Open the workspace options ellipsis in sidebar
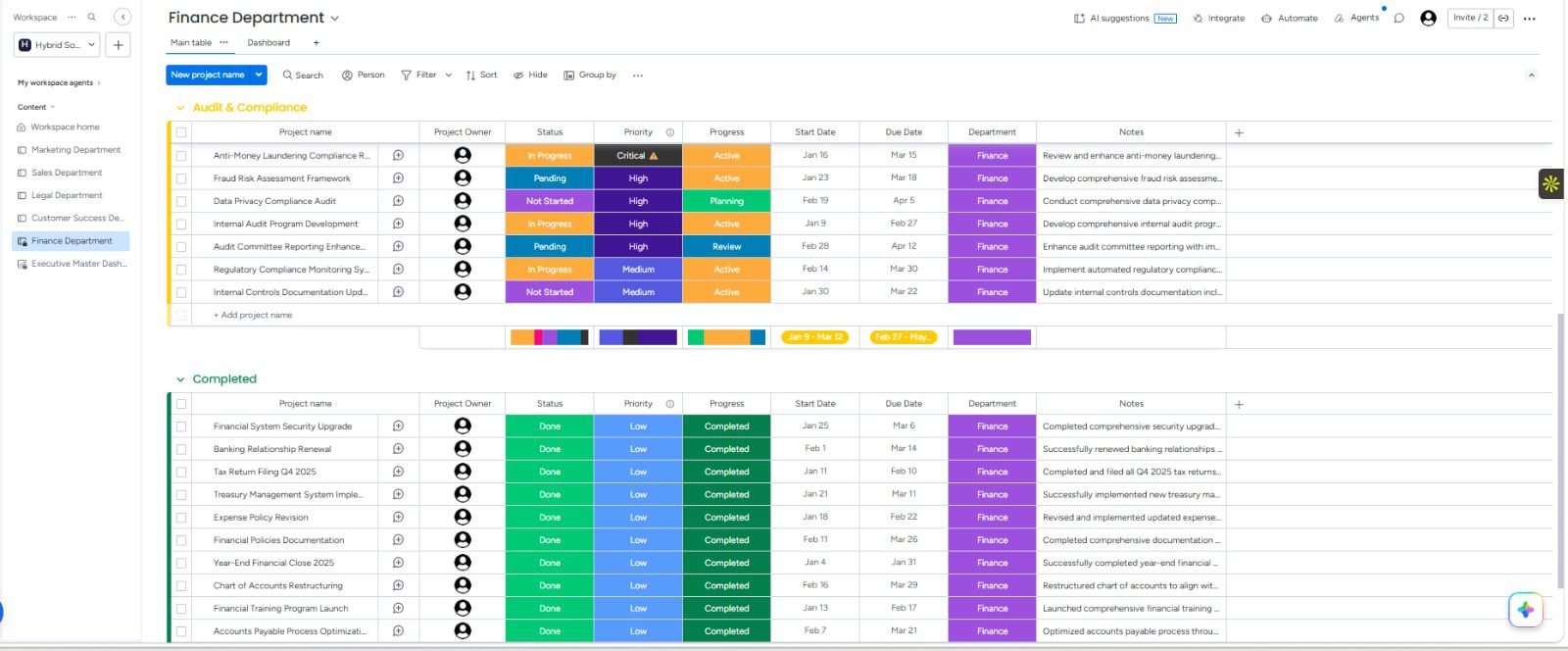This screenshot has height=651, width=1568. (x=72, y=17)
